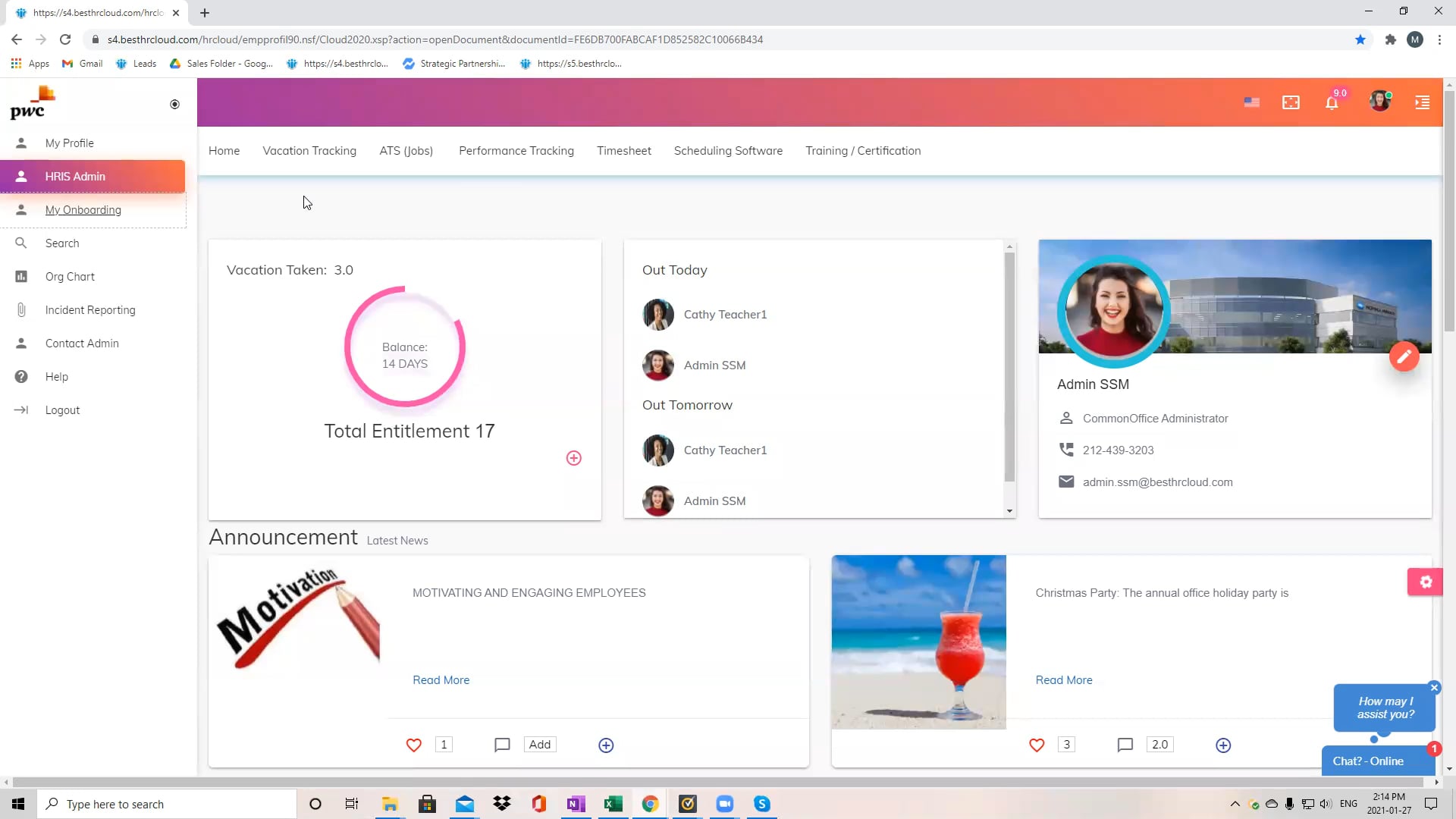The height and width of the screenshot is (819, 1456).
Task: Open the Chat? - Online button
Action: pyautogui.click(x=1378, y=761)
